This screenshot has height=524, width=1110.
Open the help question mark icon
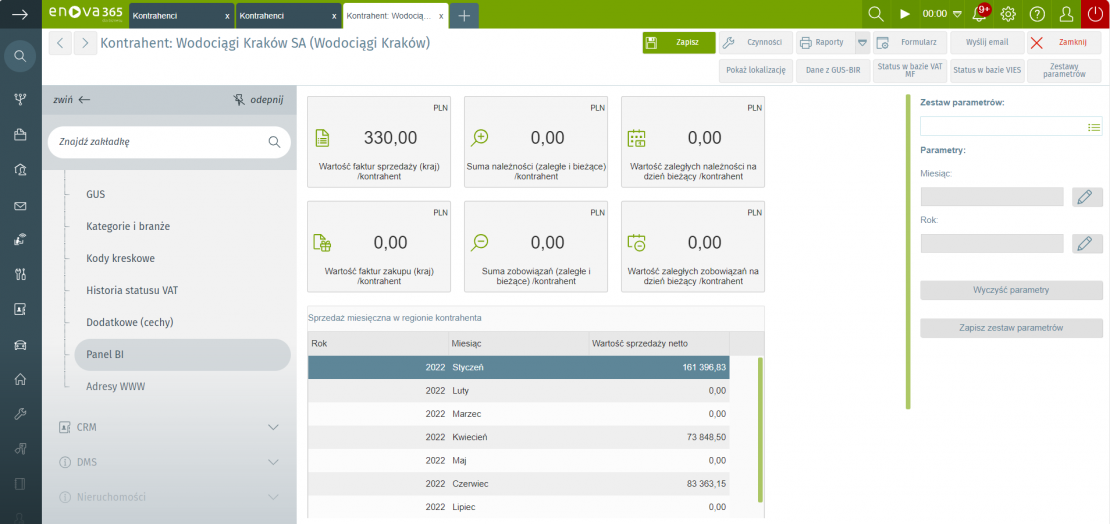(x=1037, y=14)
